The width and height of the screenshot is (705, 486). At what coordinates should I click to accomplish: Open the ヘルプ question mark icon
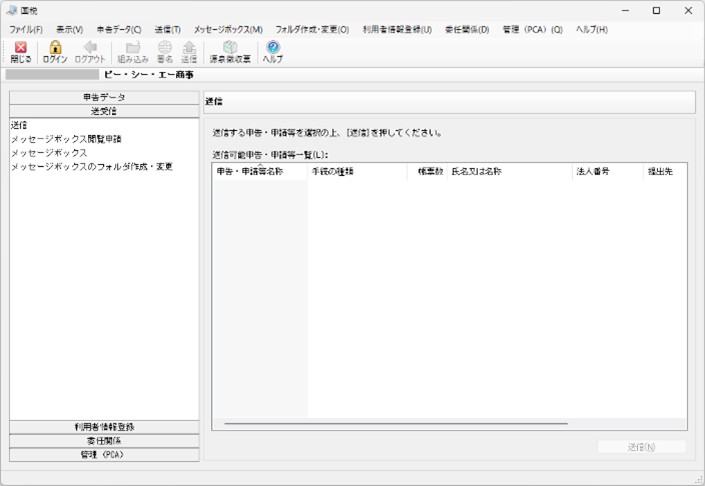click(x=273, y=47)
